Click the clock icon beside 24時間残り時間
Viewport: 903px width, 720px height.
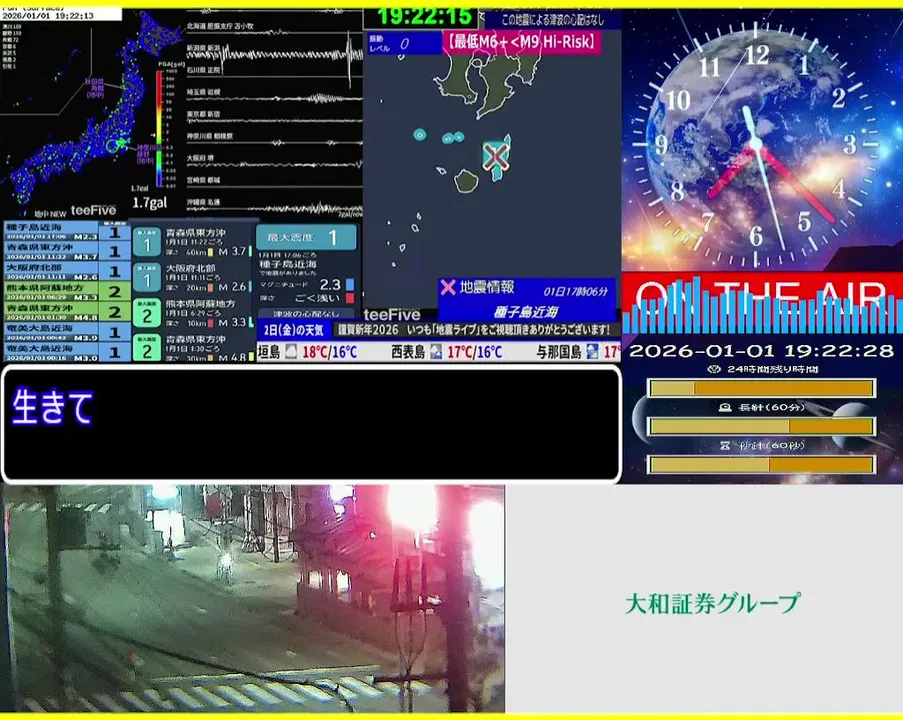[x=714, y=369]
